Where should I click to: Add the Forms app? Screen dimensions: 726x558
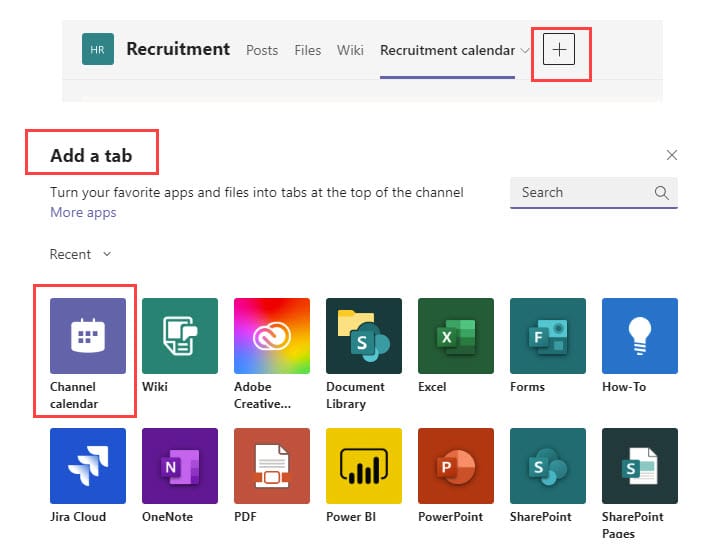[x=548, y=336]
